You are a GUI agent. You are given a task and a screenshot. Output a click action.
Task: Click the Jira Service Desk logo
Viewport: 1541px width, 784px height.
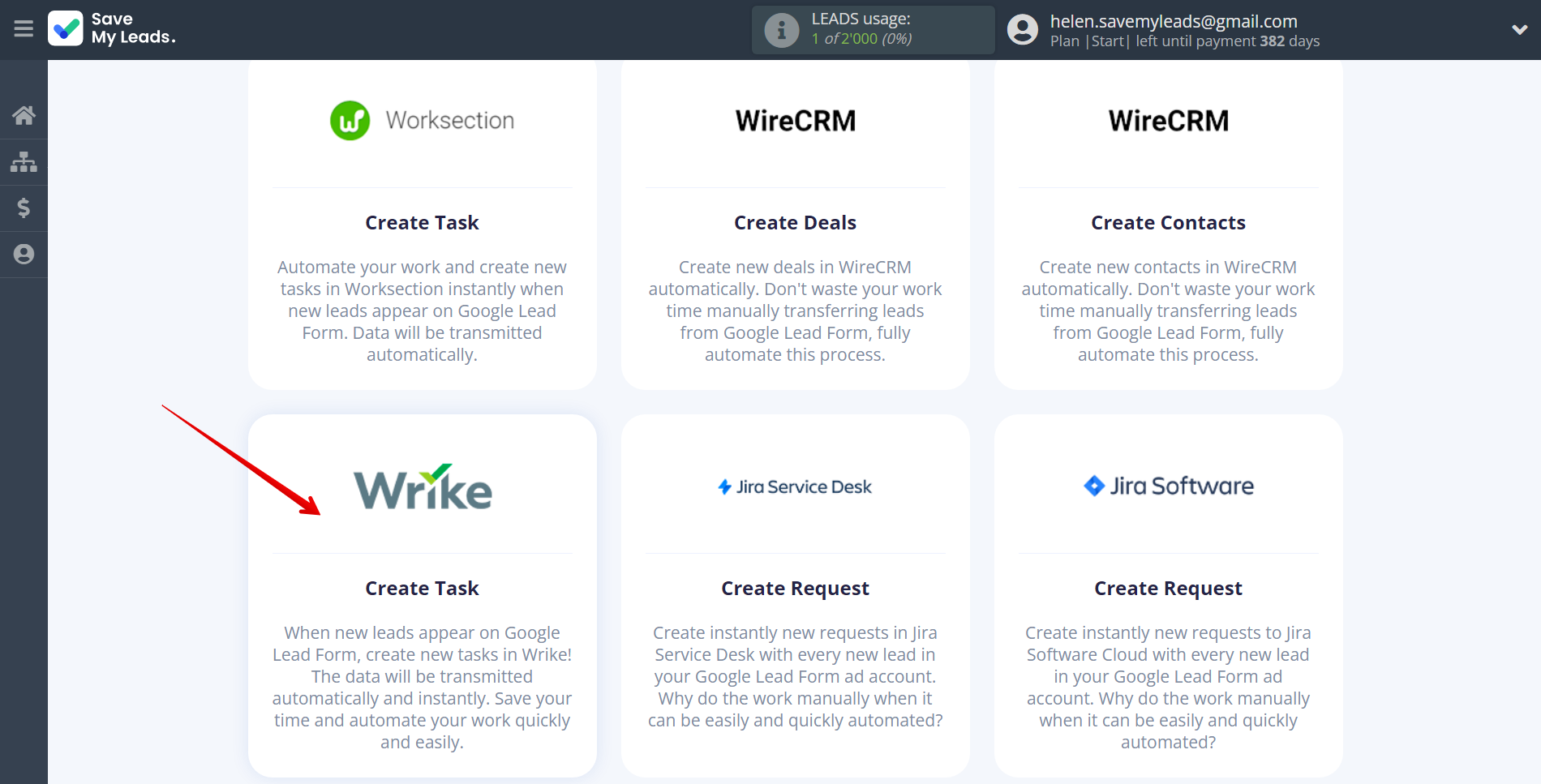[x=795, y=486]
